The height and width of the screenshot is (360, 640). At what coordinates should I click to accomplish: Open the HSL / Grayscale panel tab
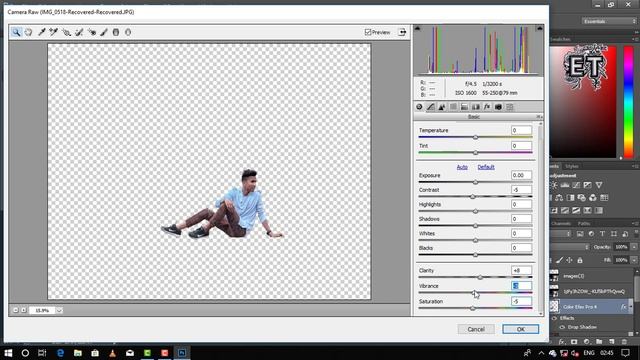[x=453, y=107]
